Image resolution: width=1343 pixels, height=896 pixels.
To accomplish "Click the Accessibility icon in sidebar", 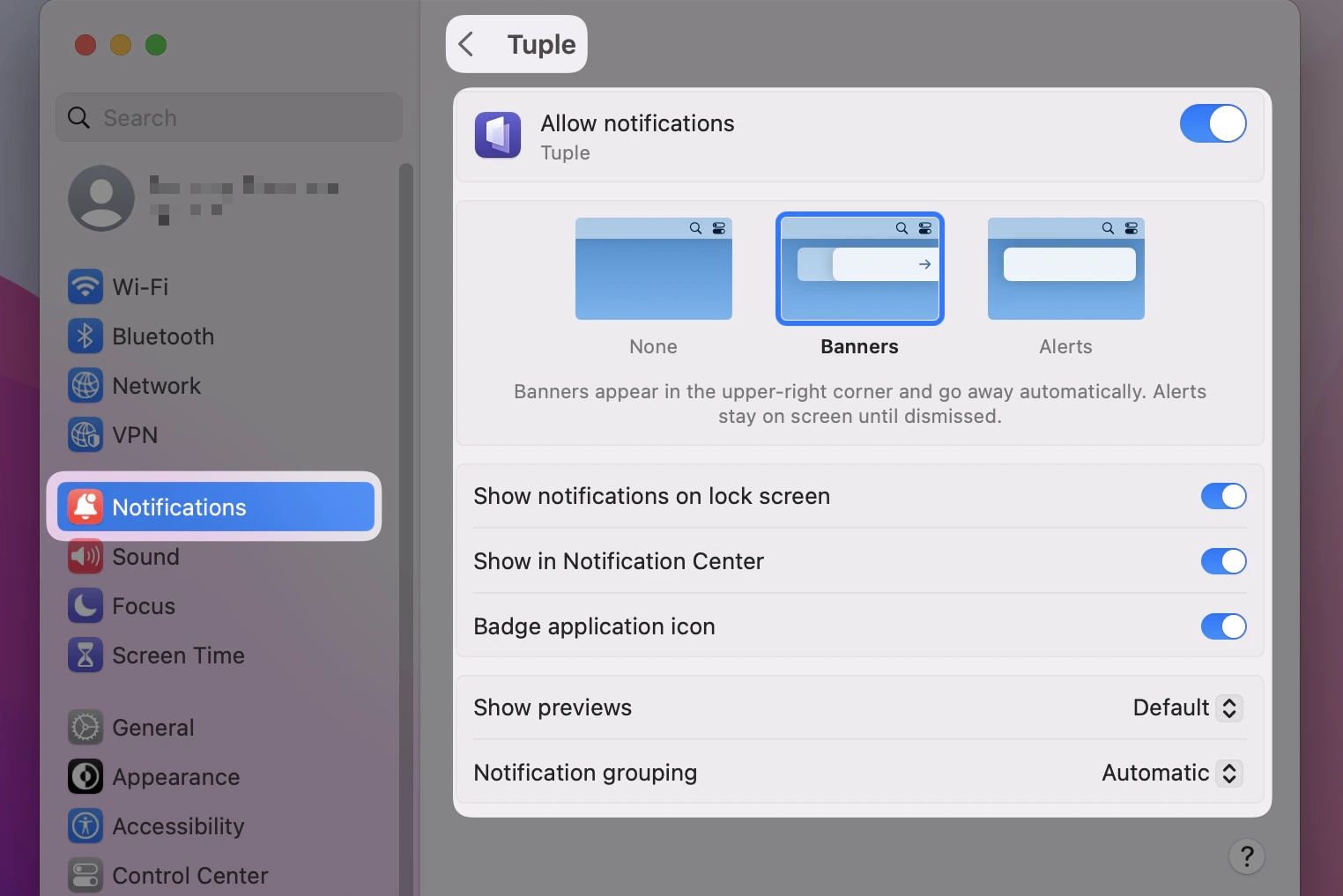I will [x=85, y=826].
